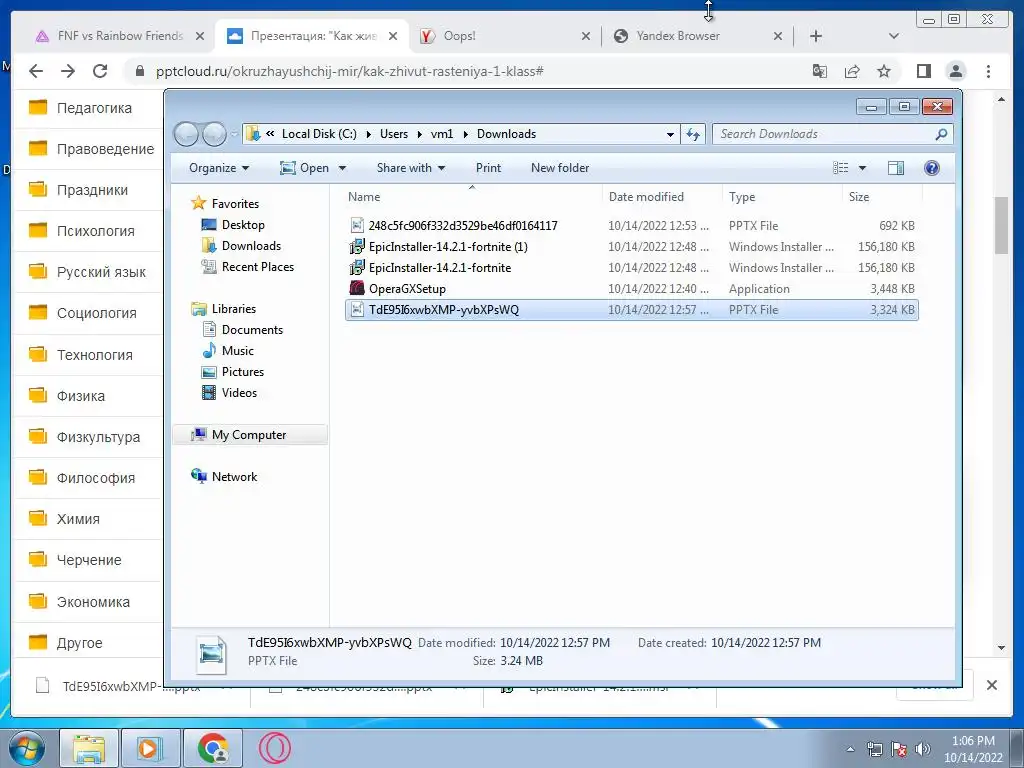Click Explorer forward navigation button
Image resolution: width=1024 pixels, height=768 pixels.
click(x=214, y=134)
